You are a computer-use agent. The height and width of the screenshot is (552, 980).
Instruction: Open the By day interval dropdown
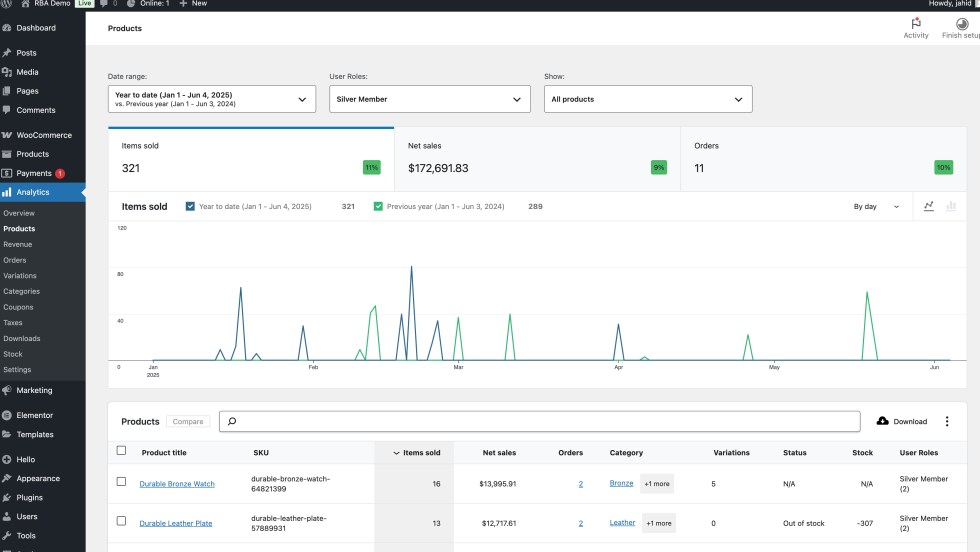click(x=876, y=206)
